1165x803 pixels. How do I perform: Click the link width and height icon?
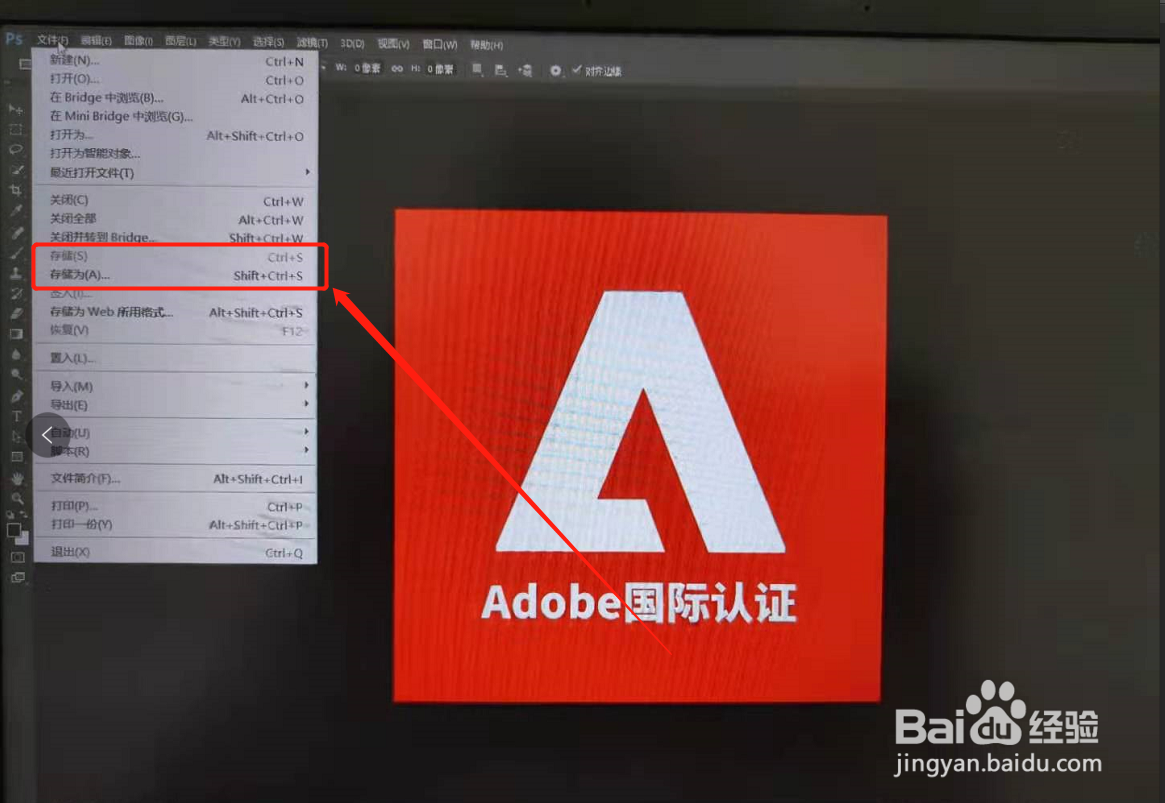click(397, 68)
